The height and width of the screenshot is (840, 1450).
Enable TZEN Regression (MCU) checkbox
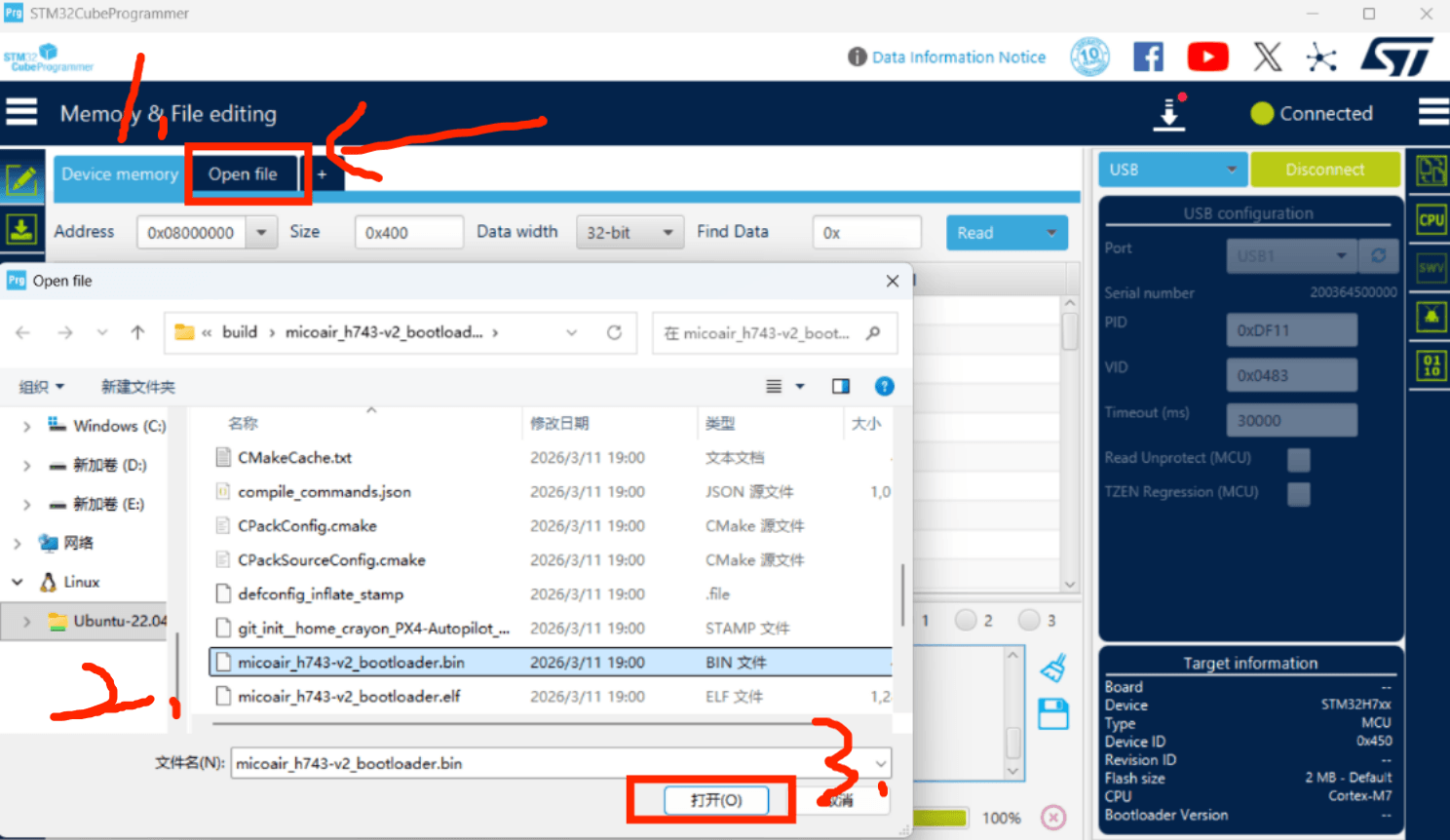pyautogui.click(x=1298, y=493)
